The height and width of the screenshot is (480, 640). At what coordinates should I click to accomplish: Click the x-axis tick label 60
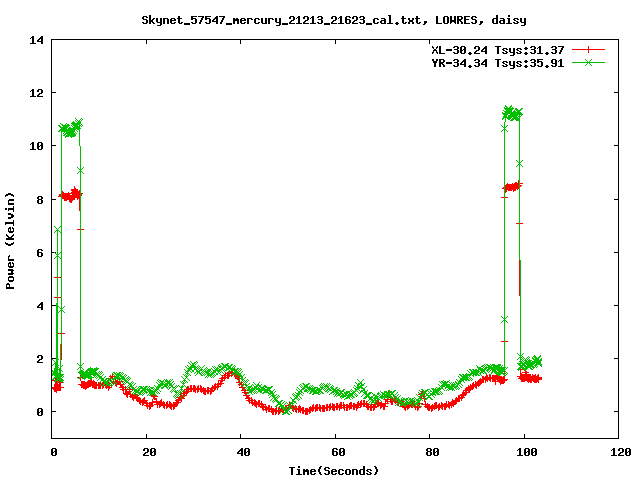[x=338, y=452]
